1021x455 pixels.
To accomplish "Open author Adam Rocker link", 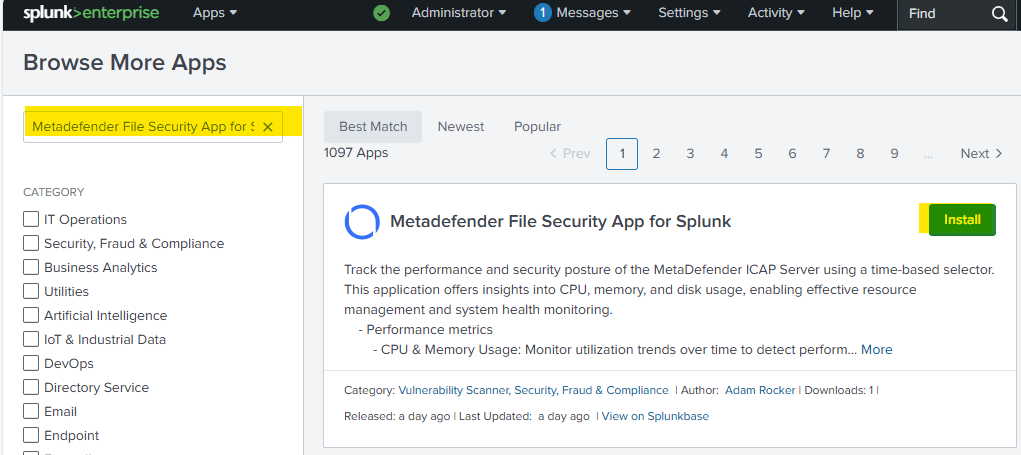I will 760,391.
